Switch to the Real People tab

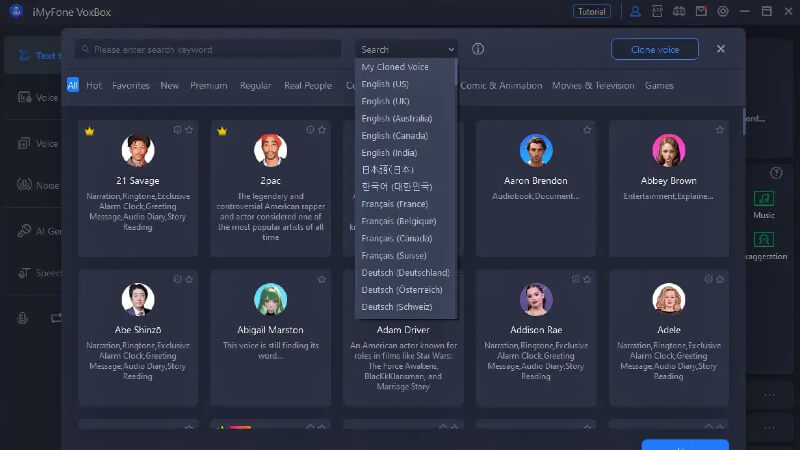coord(308,86)
